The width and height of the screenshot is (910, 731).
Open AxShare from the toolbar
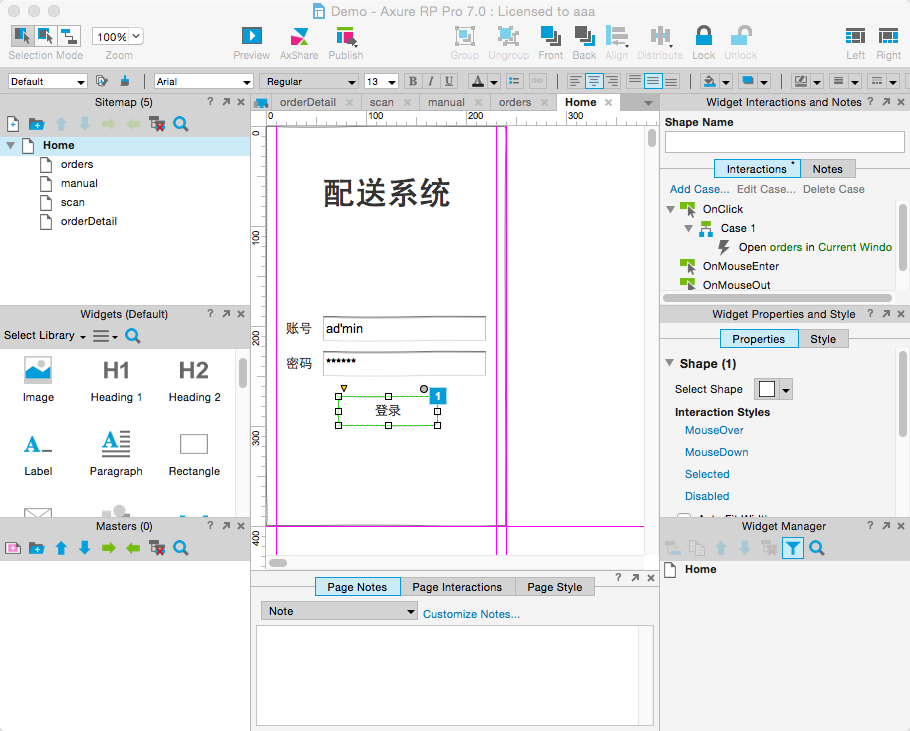299,36
